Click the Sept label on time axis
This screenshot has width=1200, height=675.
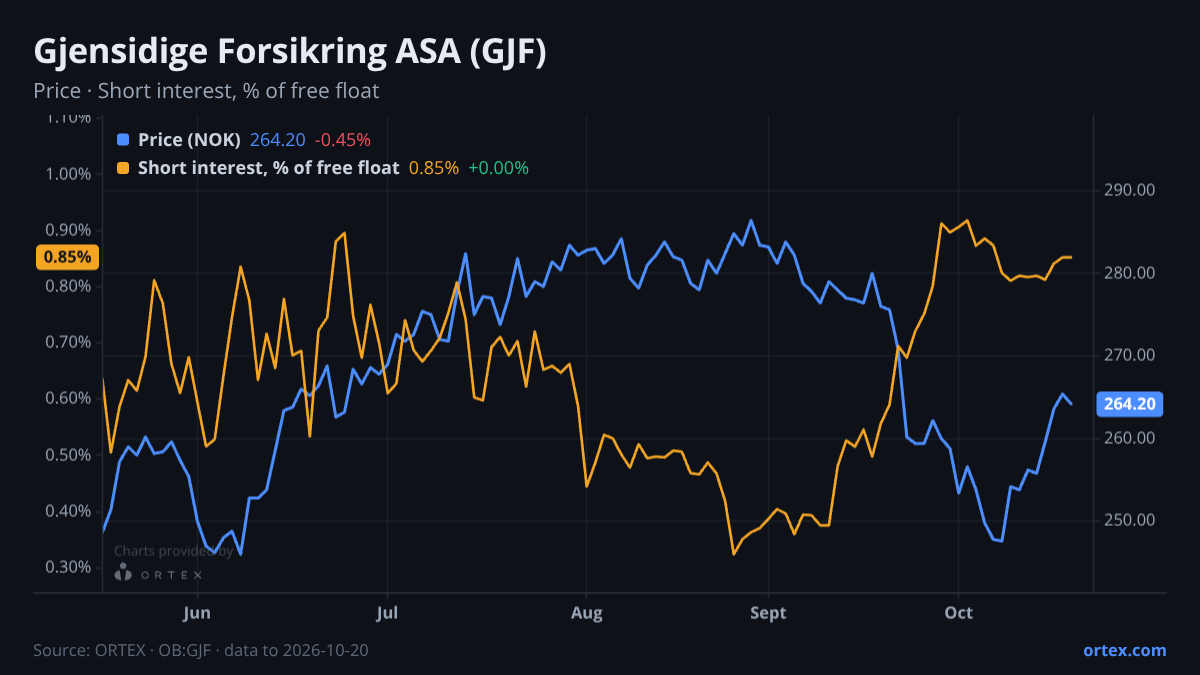pos(768,612)
